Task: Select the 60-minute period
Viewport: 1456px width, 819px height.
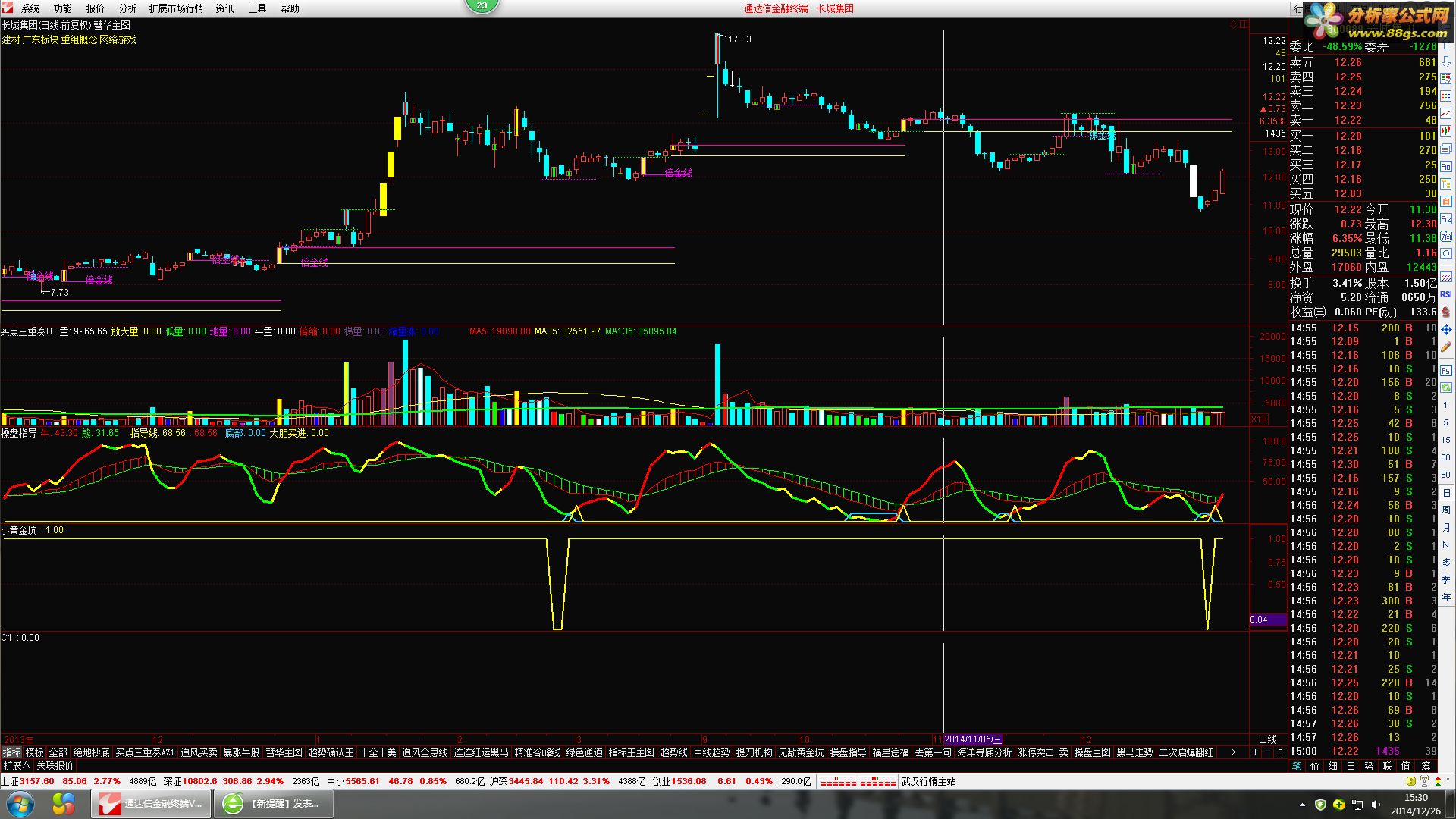Action: [1446, 475]
